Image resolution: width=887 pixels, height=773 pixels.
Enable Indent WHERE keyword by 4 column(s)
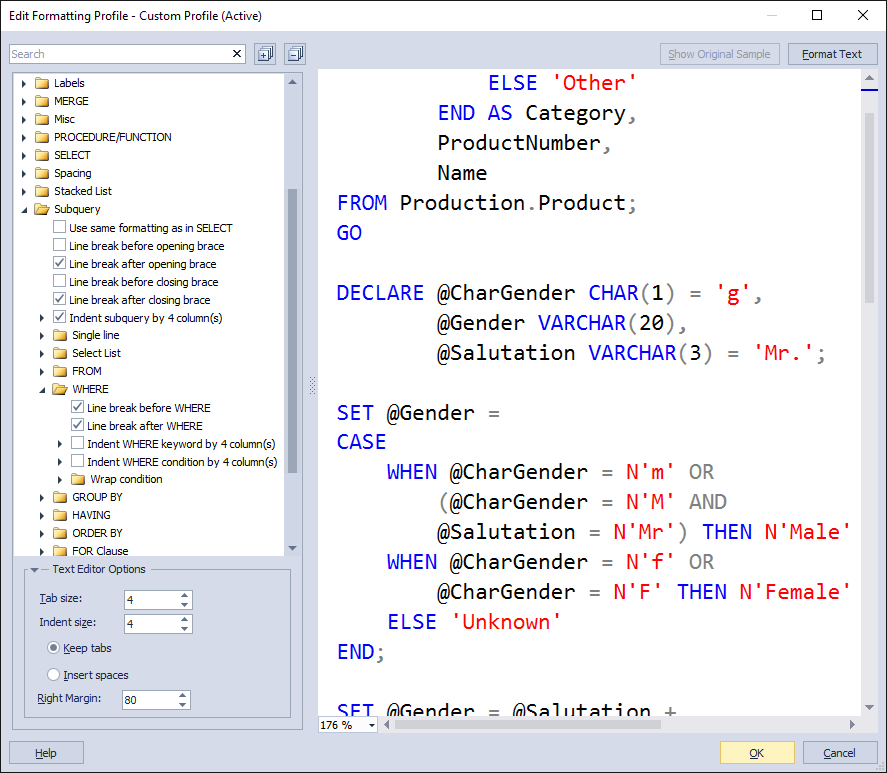77,443
